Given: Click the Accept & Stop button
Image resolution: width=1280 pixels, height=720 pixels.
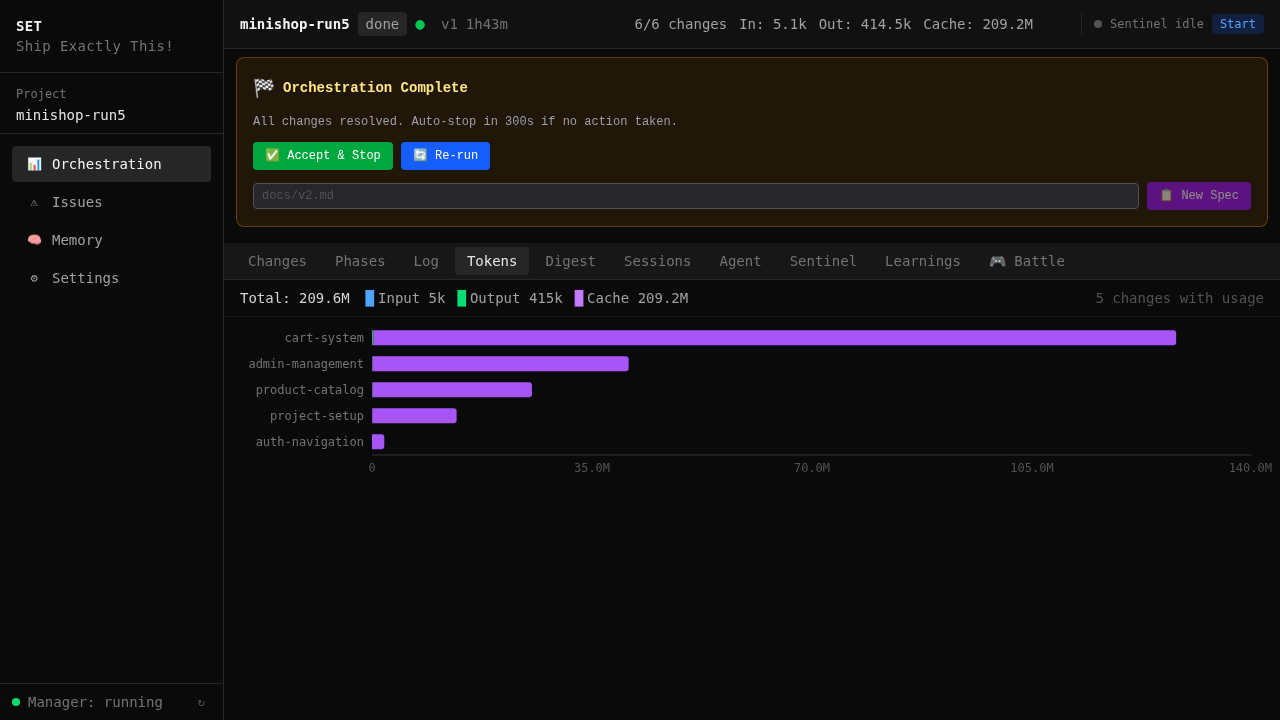Looking at the screenshot, I should (x=322, y=156).
